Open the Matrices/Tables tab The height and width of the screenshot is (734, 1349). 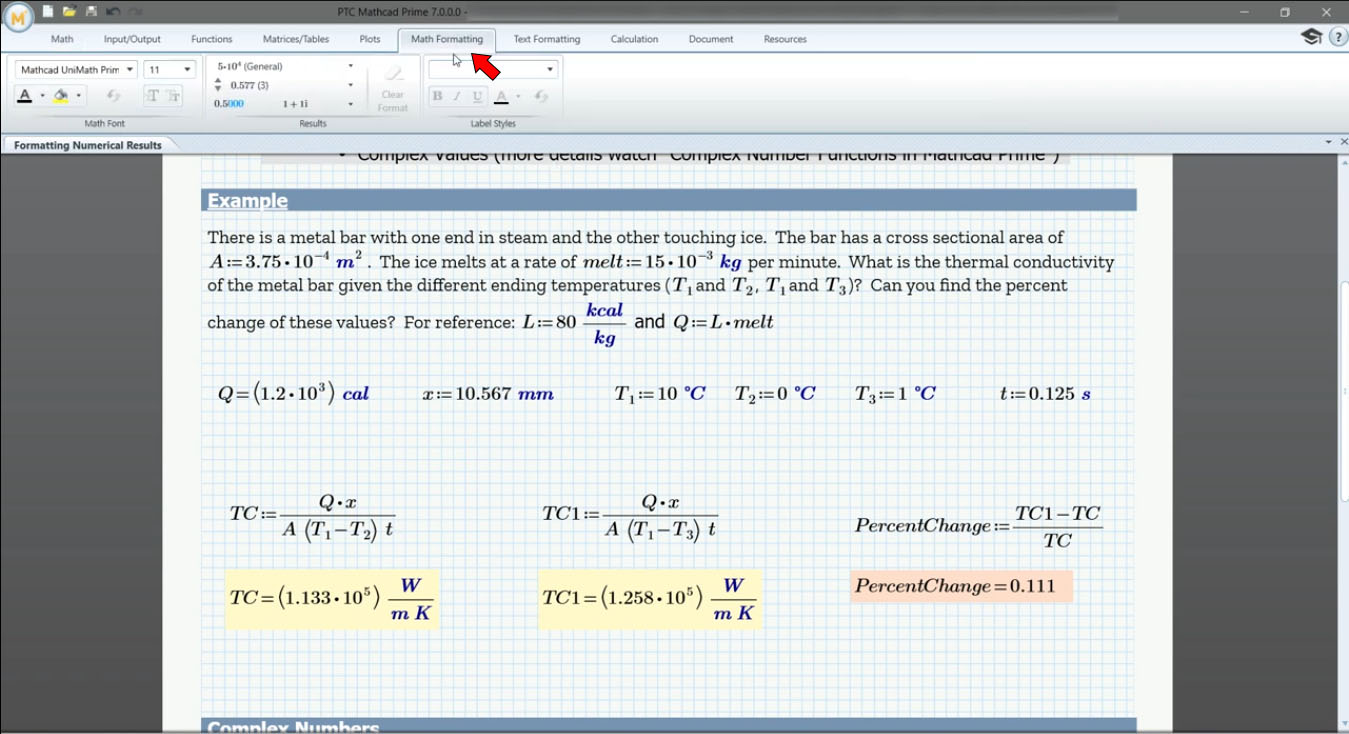pyautogui.click(x=296, y=39)
